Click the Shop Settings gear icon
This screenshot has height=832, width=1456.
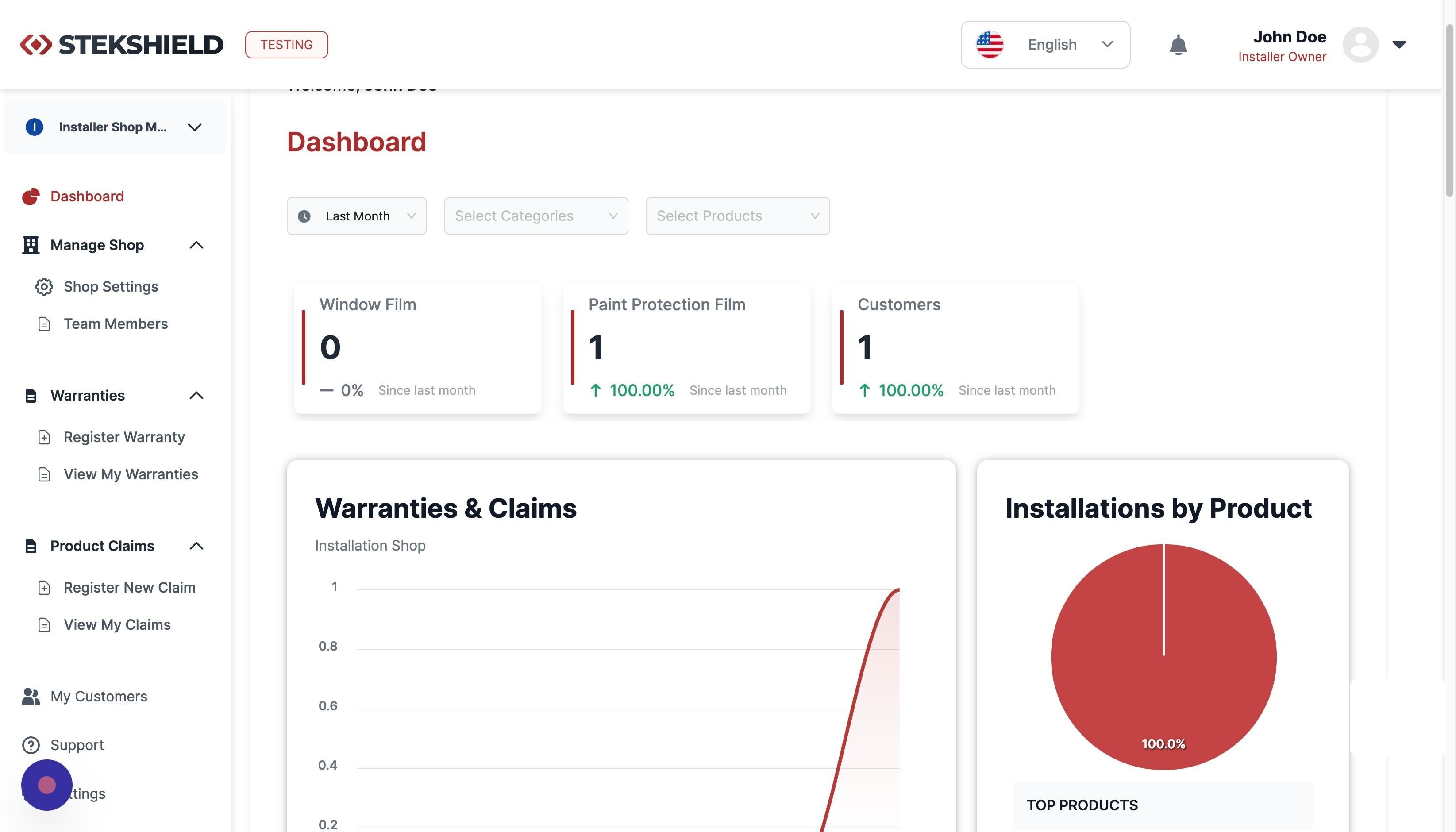point(44,287)
